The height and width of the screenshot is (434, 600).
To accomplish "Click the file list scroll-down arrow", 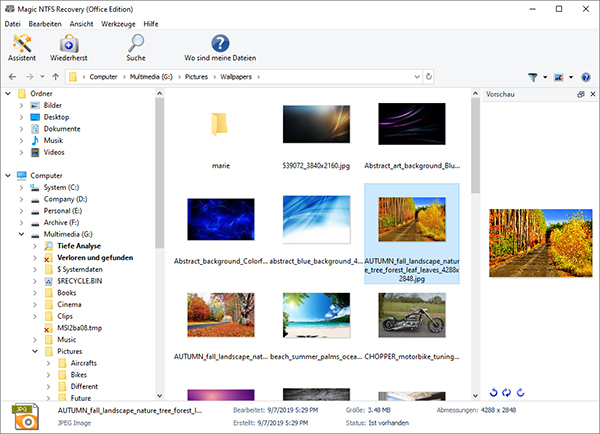I will tap(475, 396).
